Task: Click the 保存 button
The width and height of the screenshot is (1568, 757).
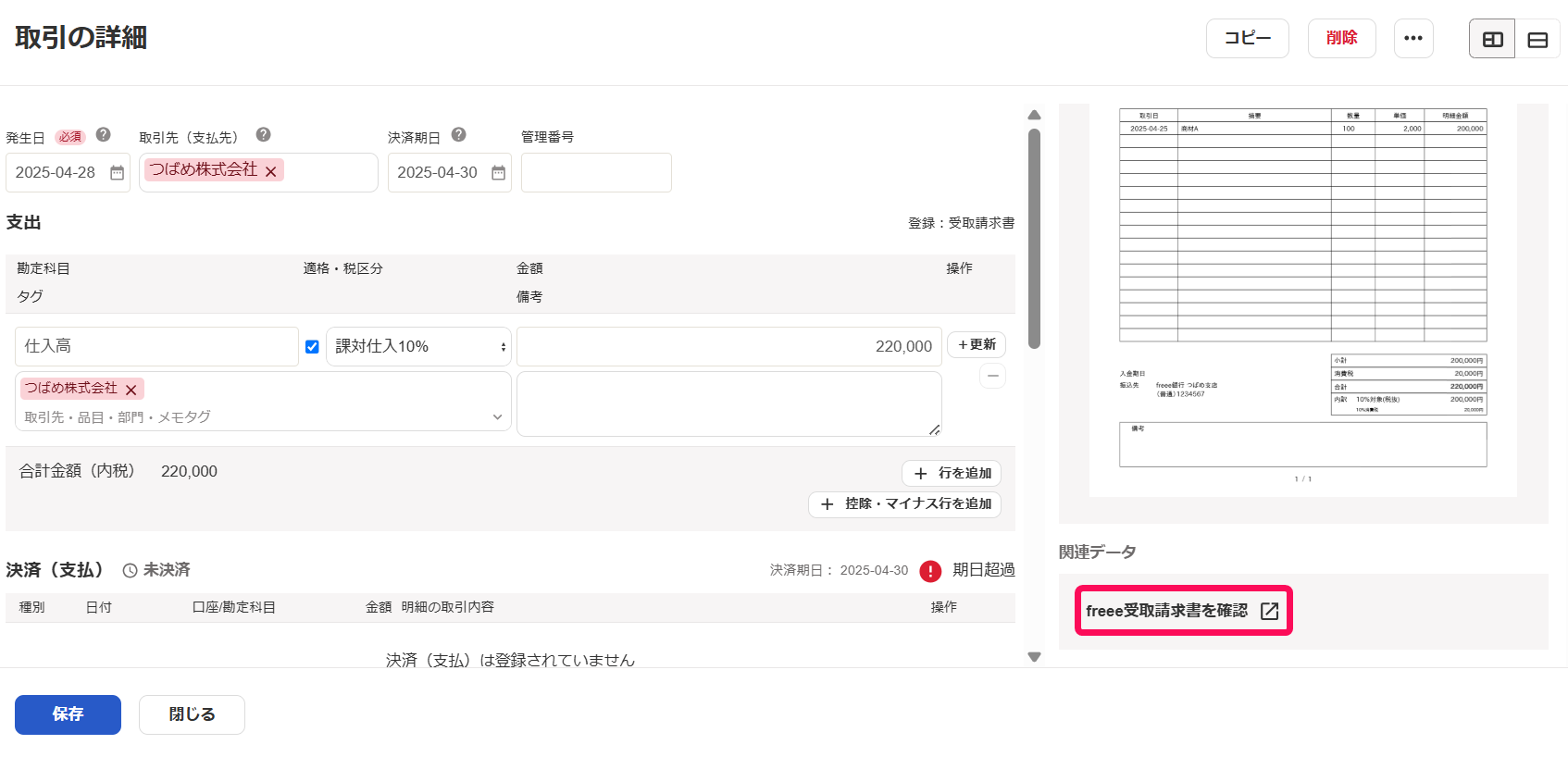Action: coord(68,714)
